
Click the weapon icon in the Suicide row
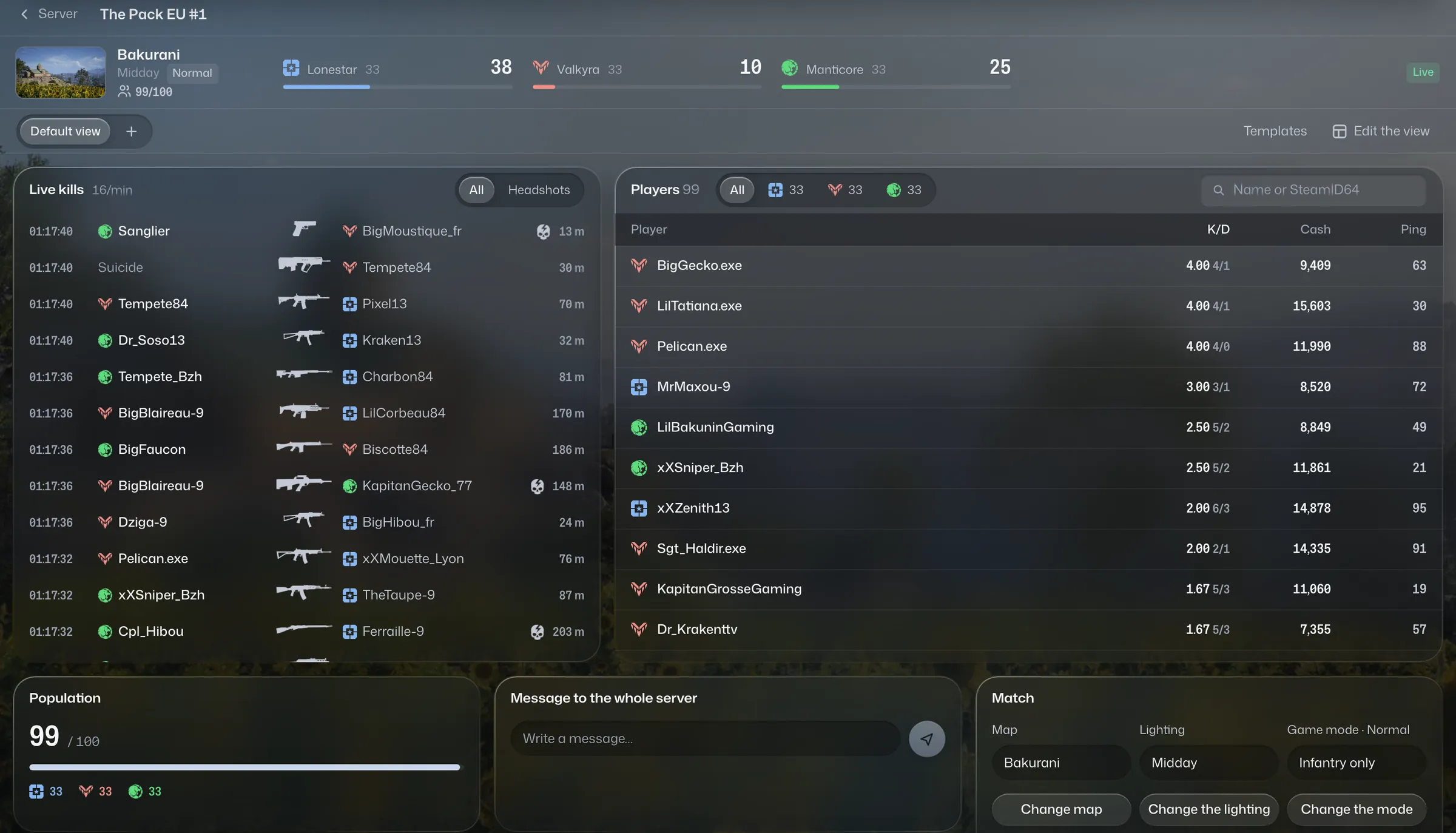tap(304, 265)
